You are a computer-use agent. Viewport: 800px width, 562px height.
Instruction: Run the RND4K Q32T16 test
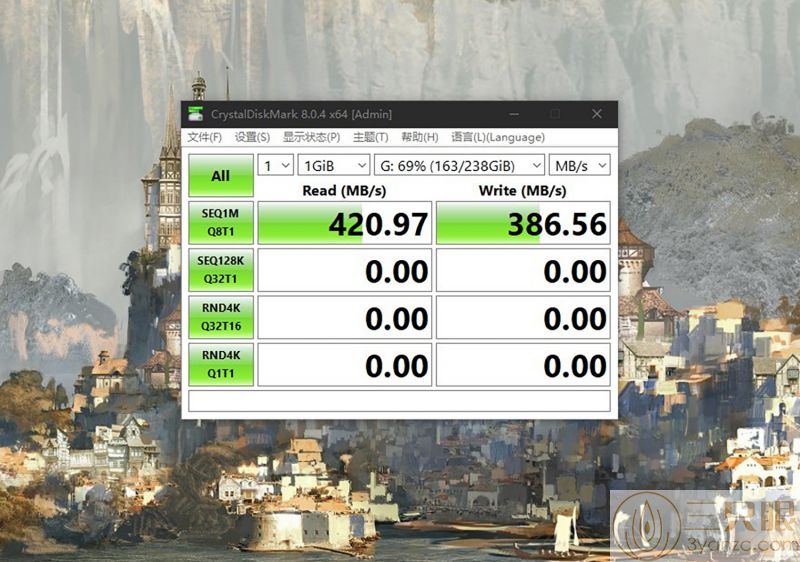(x=221, y=317)
